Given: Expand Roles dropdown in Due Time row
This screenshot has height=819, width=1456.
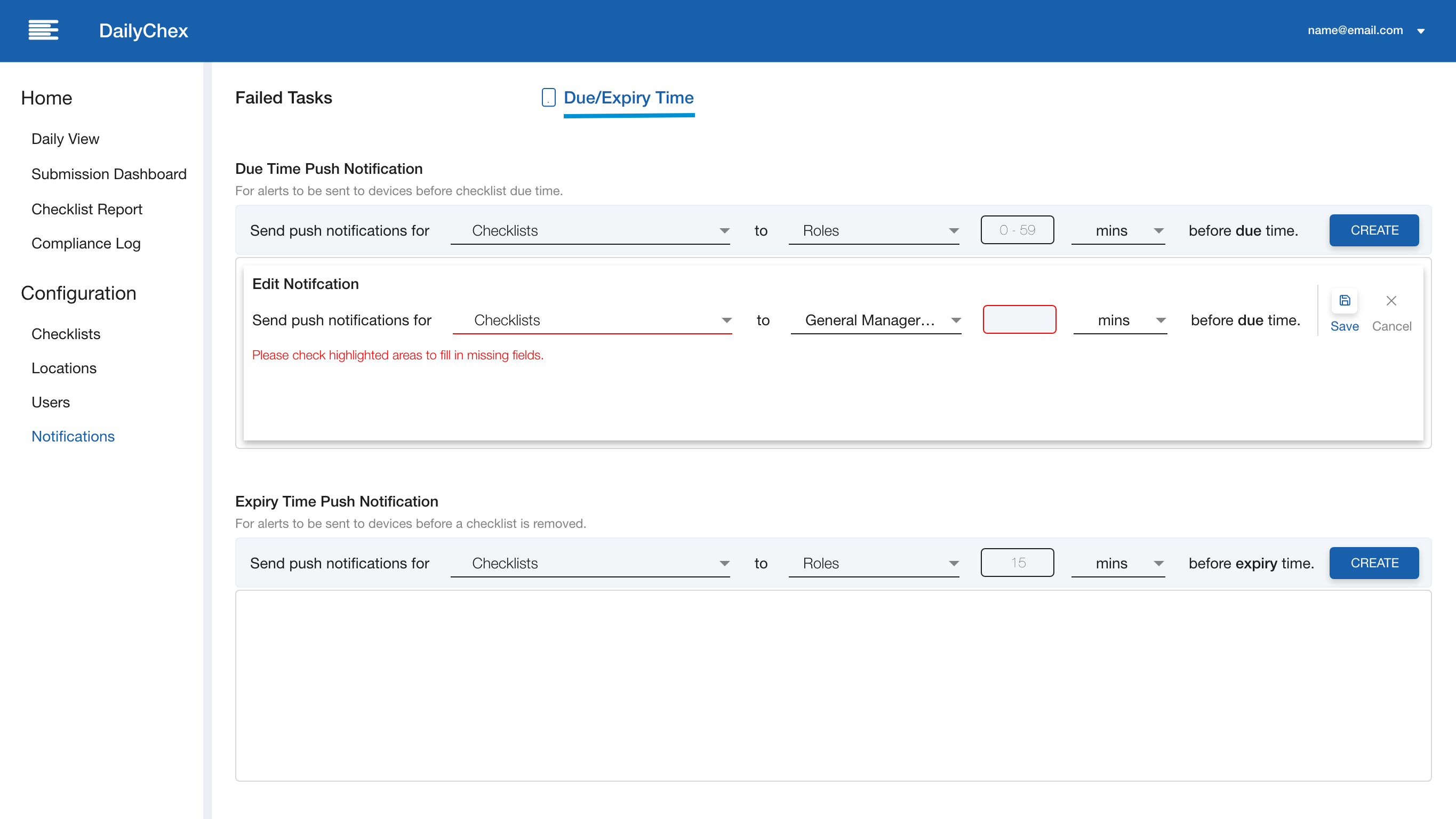Looking at the screenshot, I should click(873, 230).
